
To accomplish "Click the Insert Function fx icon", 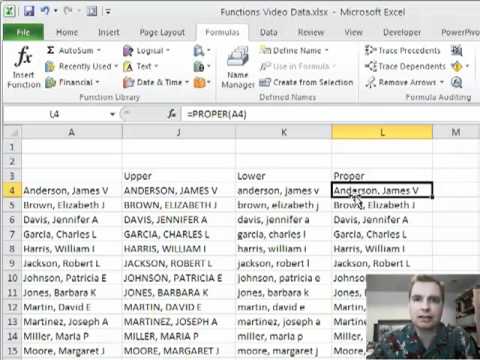I will click(23, 56).
